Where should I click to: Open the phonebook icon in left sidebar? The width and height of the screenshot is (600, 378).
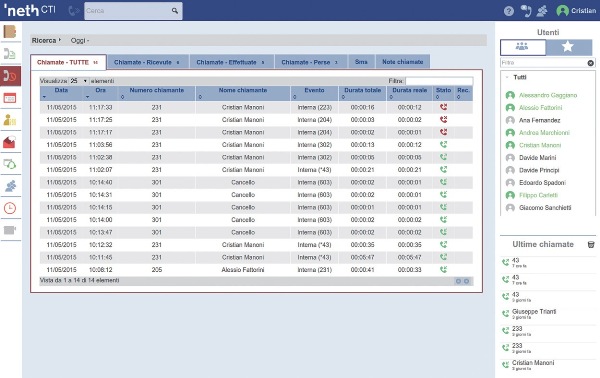pos(10,32)
